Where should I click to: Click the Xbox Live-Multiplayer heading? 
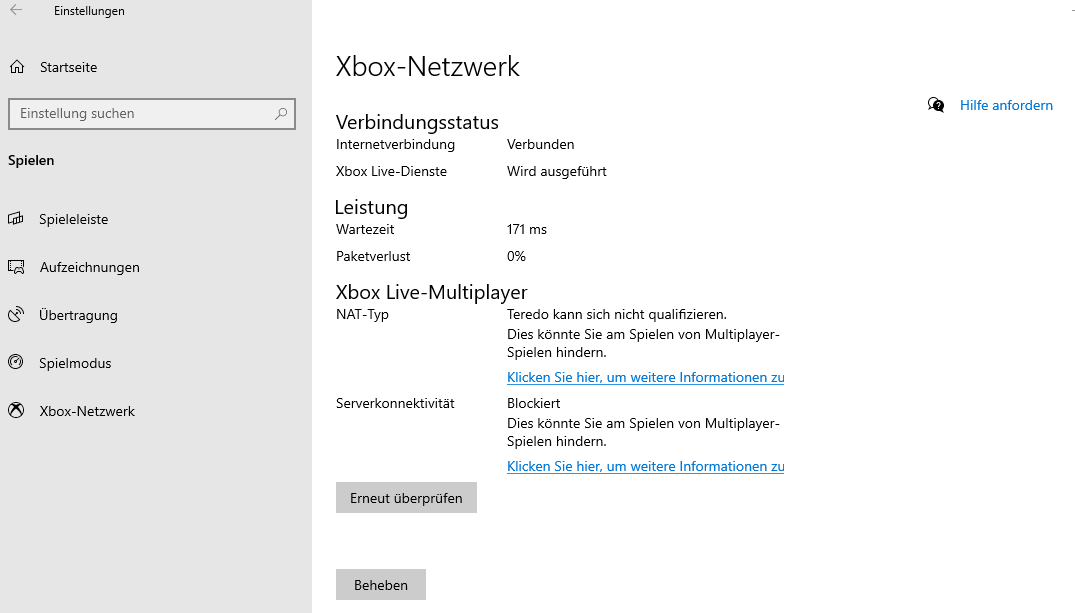pos(431,292)
